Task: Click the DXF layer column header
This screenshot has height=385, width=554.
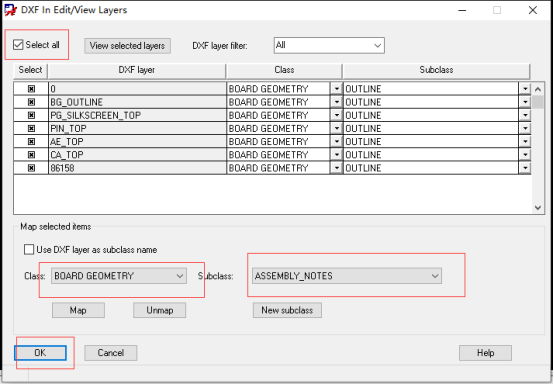Action: (x=137, y=70)
